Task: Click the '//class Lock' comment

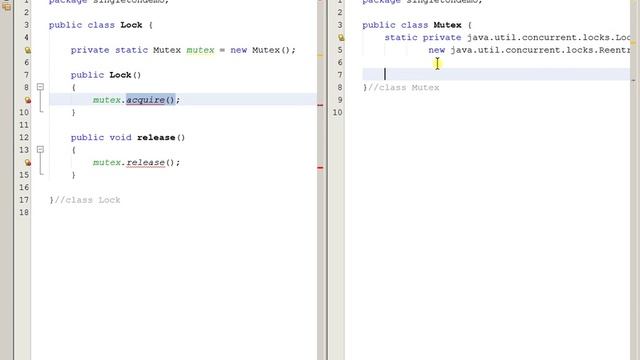Action: click(87, 200)
